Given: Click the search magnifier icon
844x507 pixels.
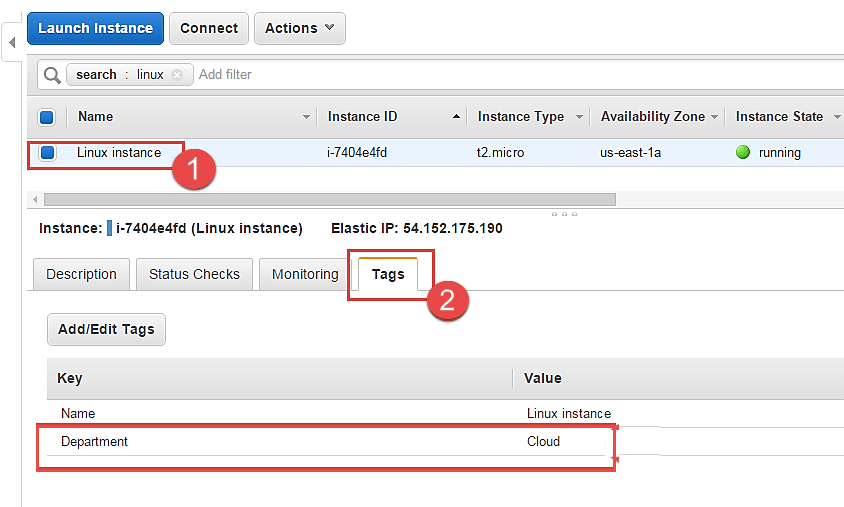Looking at the screenshot, I should pyautogui.click(x=52, y=75).
